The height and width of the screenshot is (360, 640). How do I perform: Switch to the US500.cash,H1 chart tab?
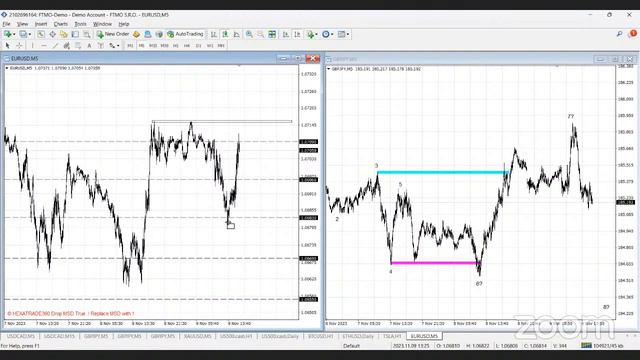click(x=236, y=336)
